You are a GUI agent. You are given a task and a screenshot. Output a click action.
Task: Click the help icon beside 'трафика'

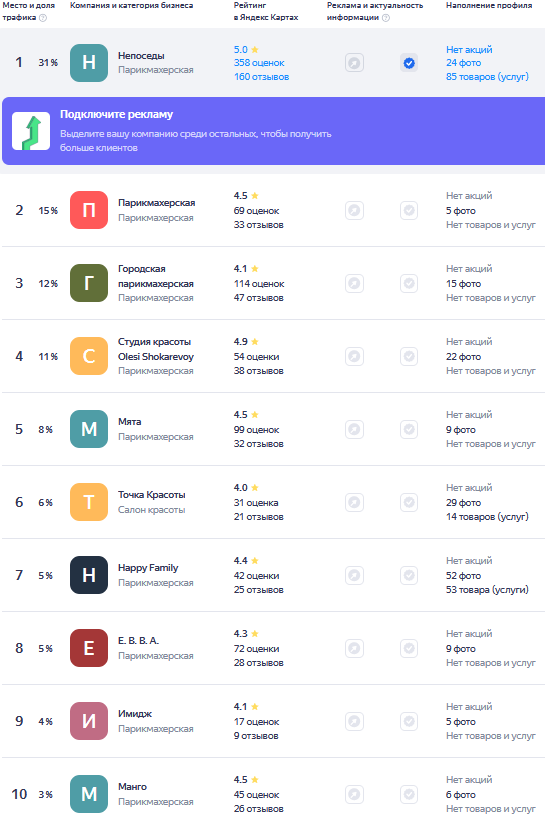[x=43, y=18]
